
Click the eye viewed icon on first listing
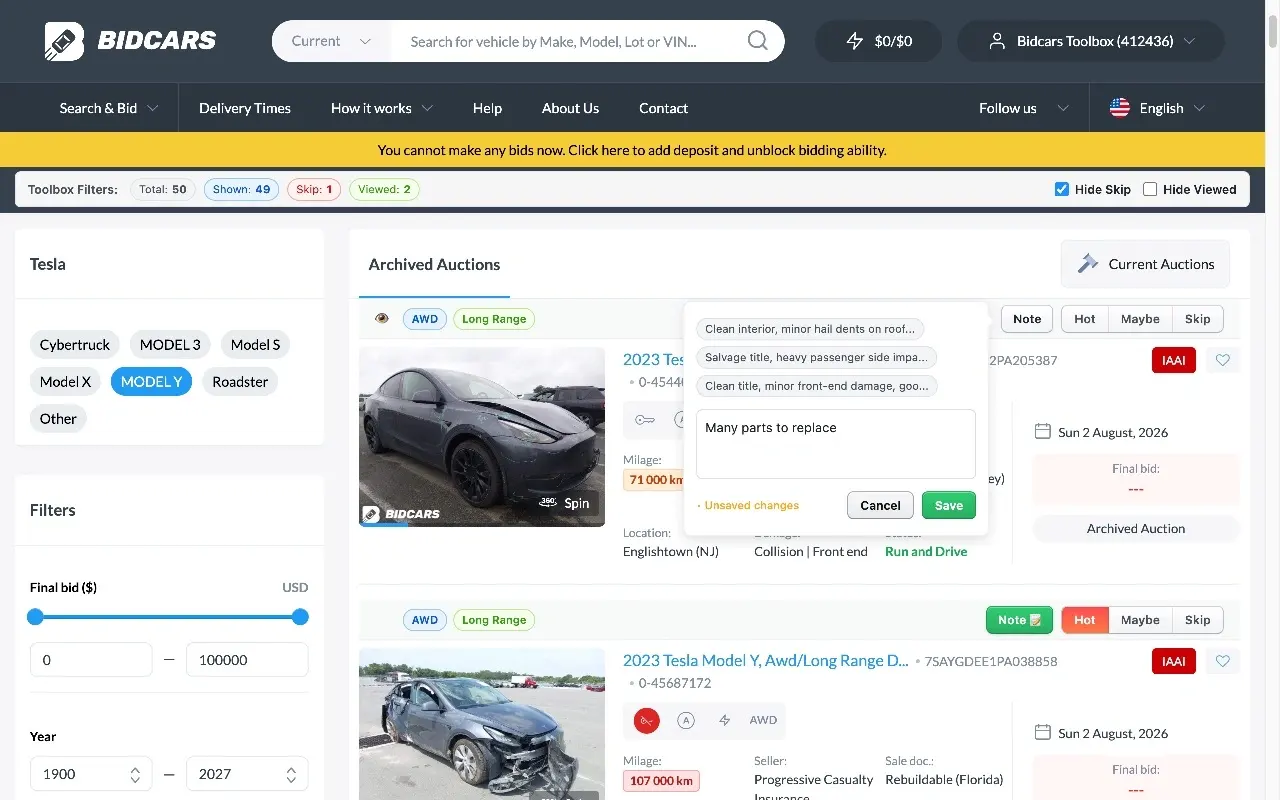pyautogui.click(x=381, y=319)
